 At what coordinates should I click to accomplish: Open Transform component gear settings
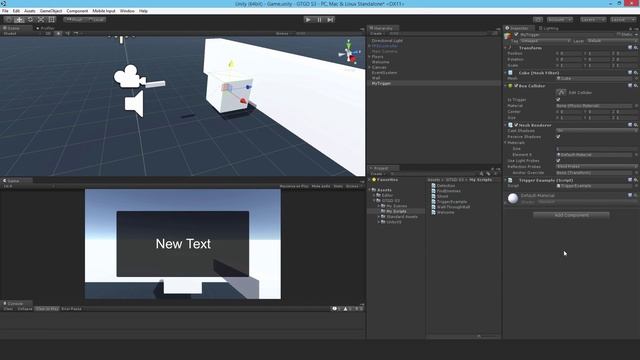tap(636, 48)
